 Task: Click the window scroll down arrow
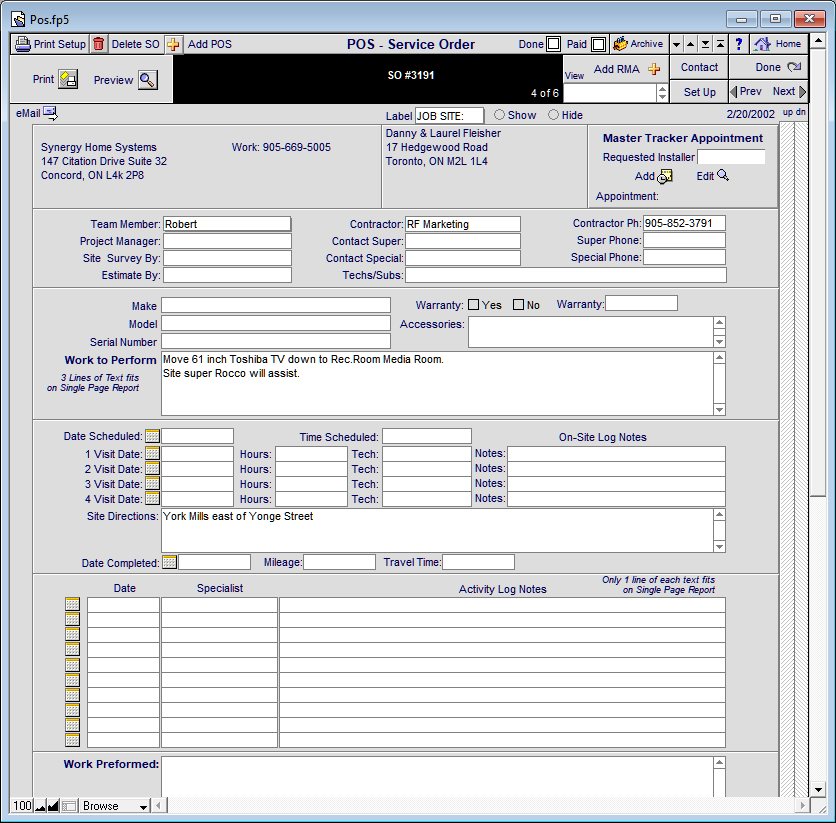[x=818, y=789]
